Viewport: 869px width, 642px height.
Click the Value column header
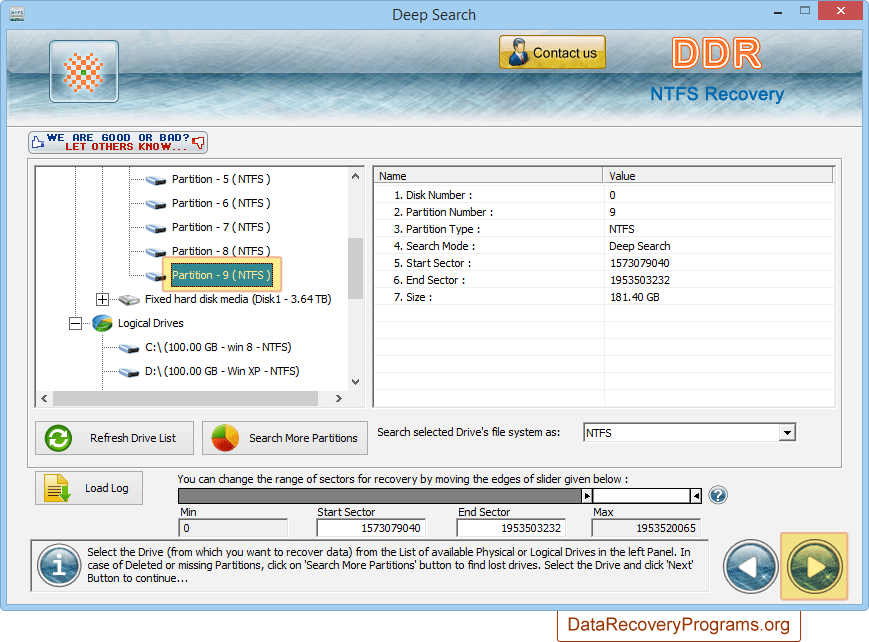pos(718,176)
